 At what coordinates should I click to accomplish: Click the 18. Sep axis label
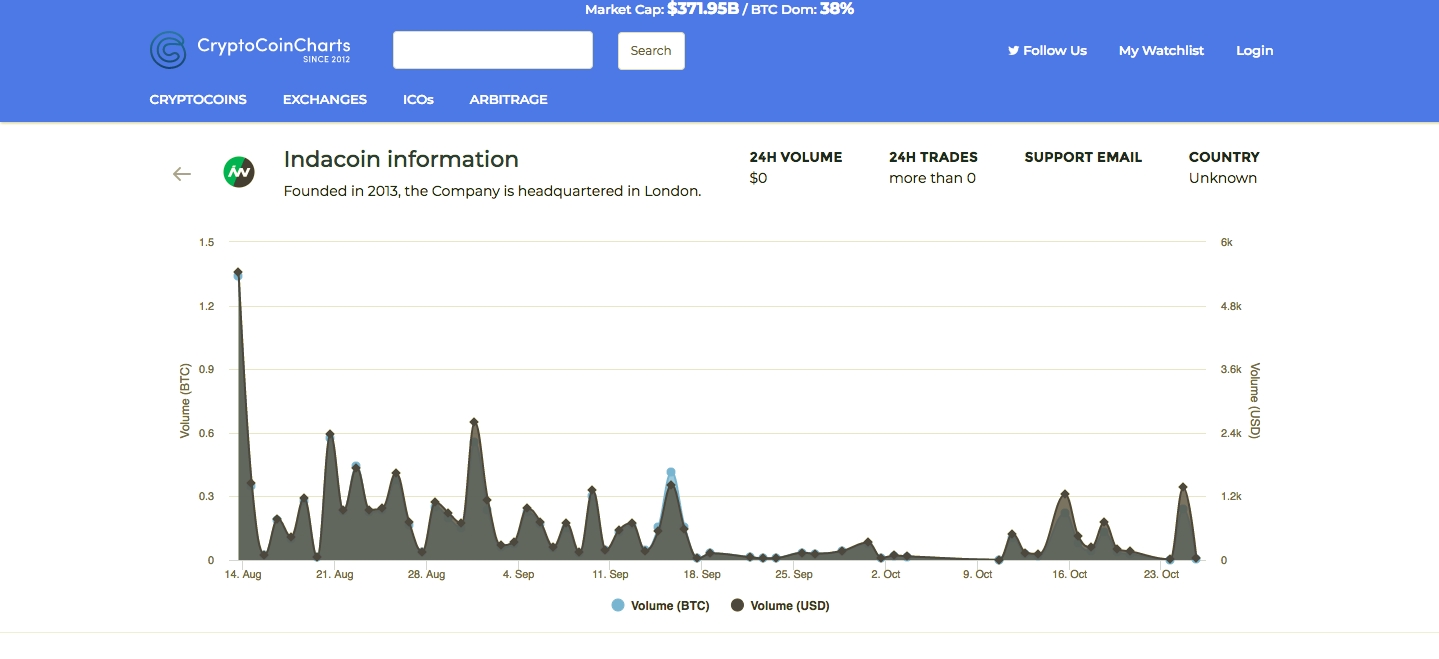703,575
